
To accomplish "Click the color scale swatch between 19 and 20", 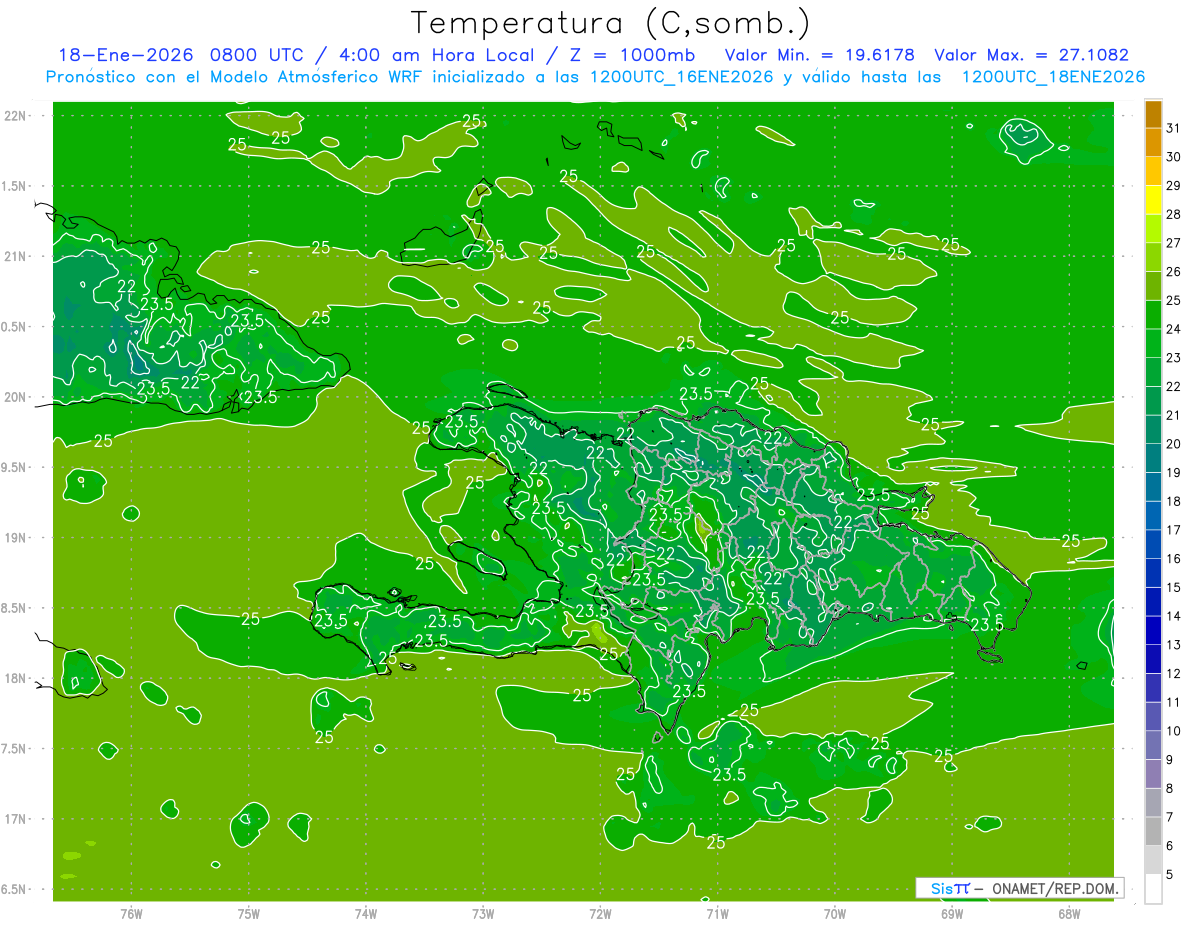I will pos(1153,458).
